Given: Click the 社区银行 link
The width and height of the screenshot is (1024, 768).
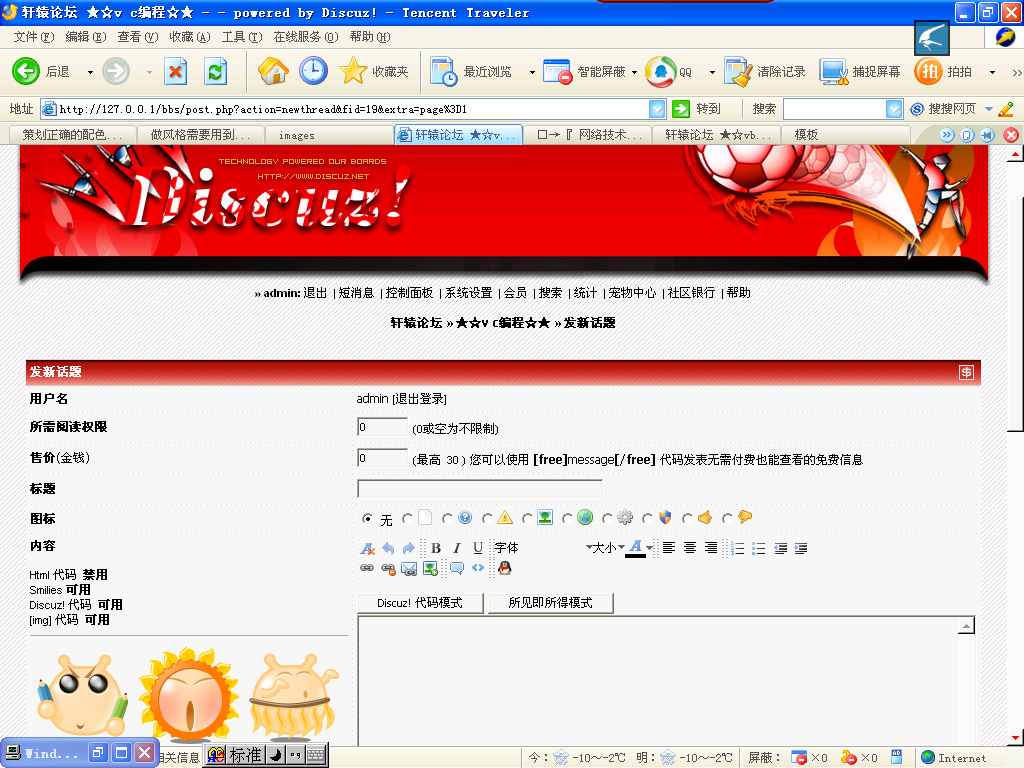Looking at the screenshot, I should (x=691, y=293).
